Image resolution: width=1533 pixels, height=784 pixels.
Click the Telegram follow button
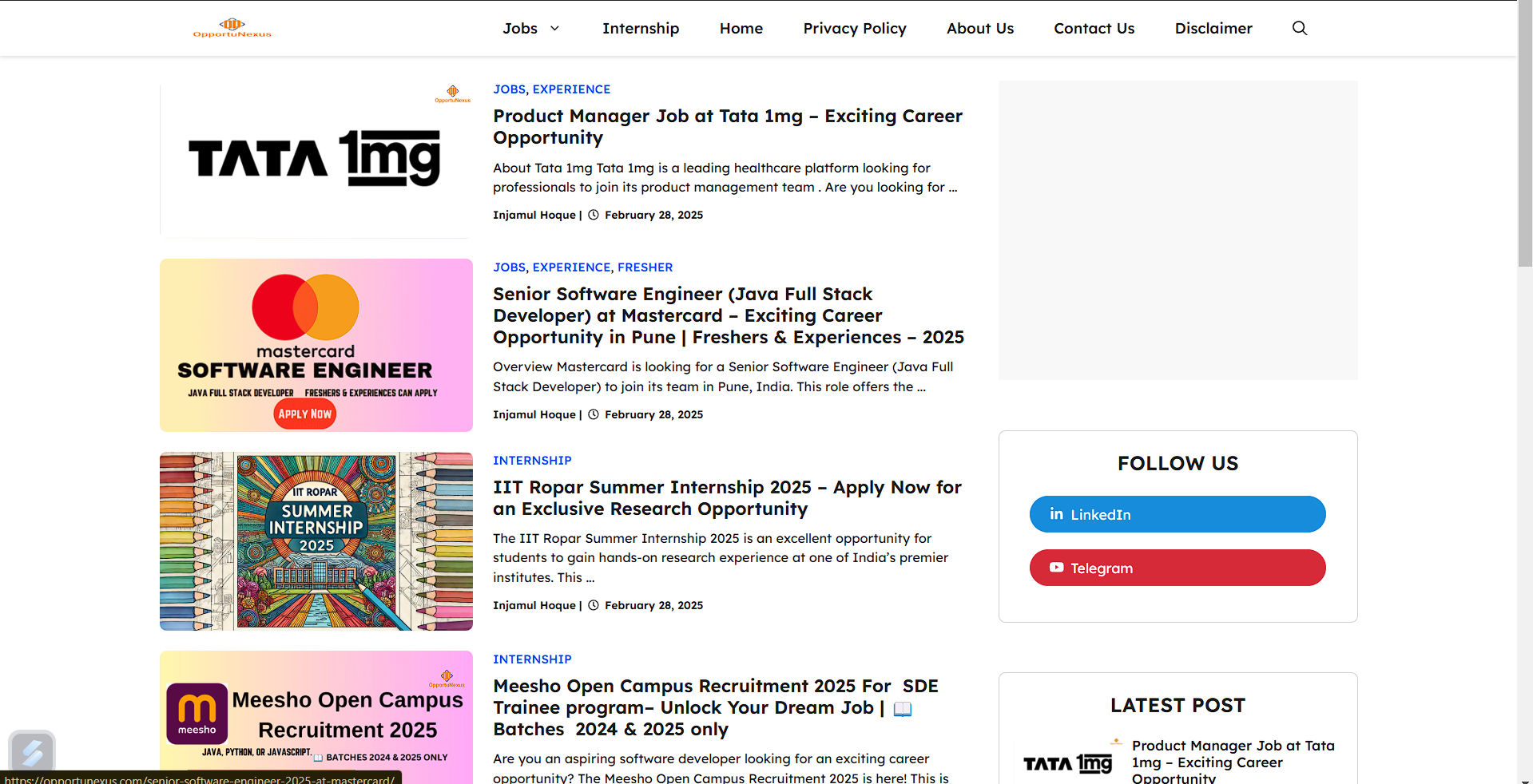[x=1178, y=568]
